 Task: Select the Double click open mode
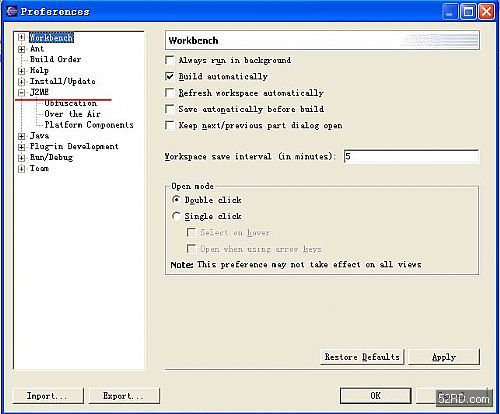click(x=176, y=200)
